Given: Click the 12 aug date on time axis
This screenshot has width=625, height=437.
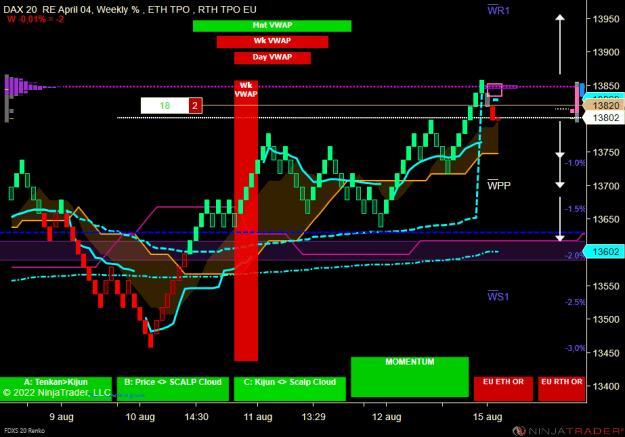Looking at the screenshot, I should (387, 417).
